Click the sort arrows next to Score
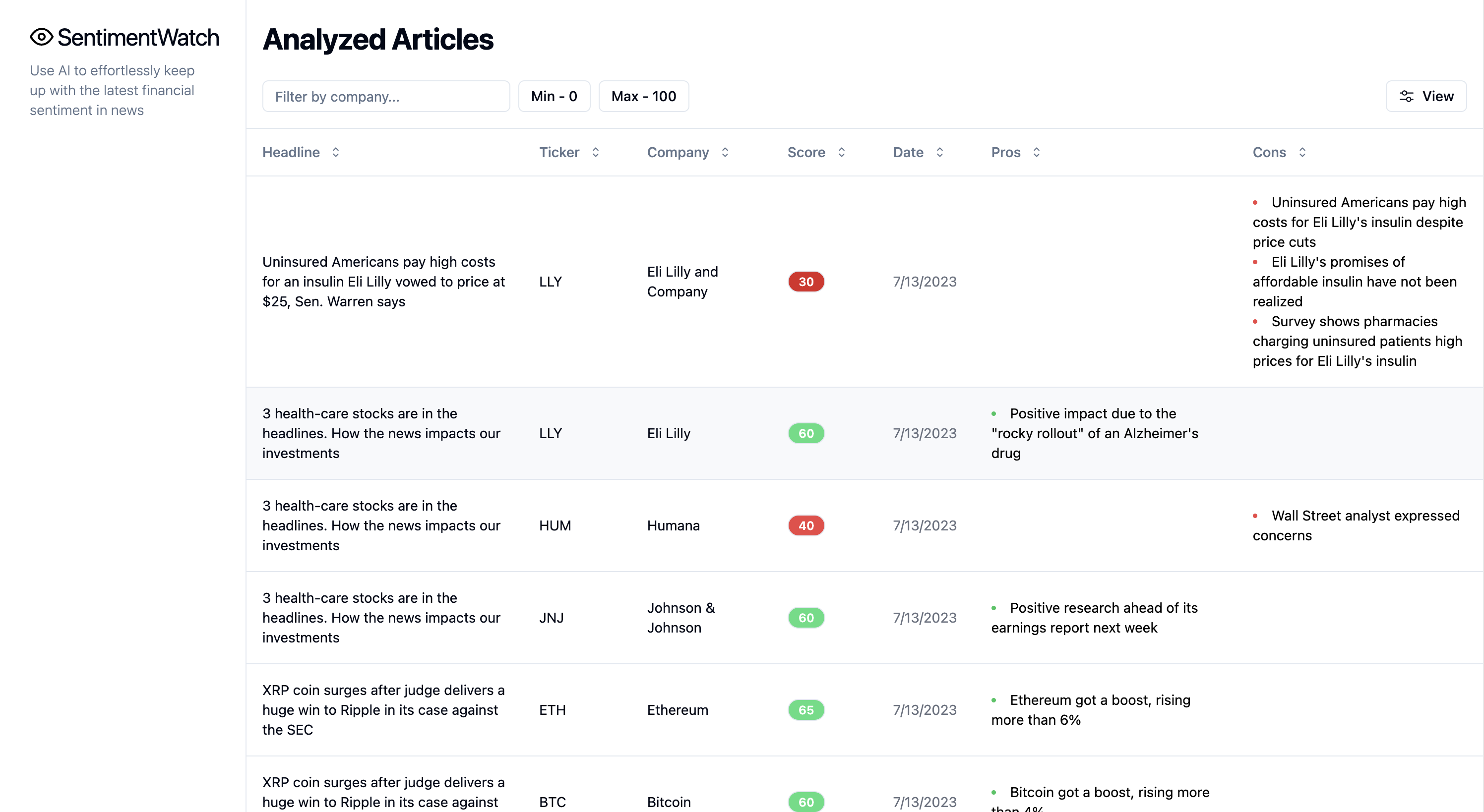This screenshot has height=812, width=1484. pyautogui.click(x=841, y=152)
